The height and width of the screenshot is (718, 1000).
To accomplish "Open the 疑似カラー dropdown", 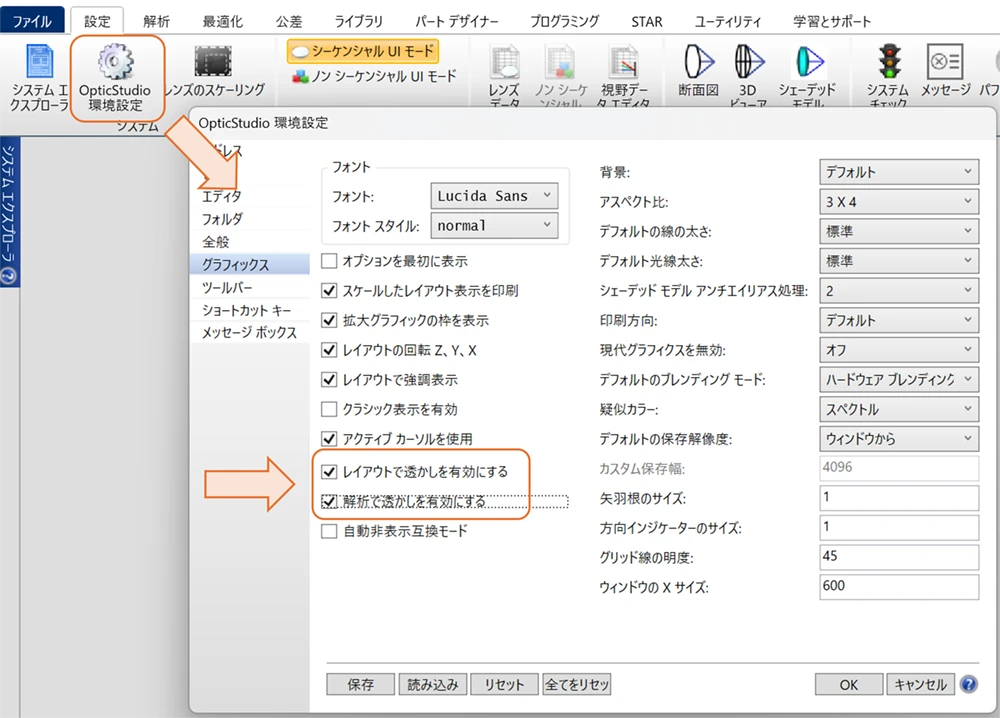I will pos(899,409).
